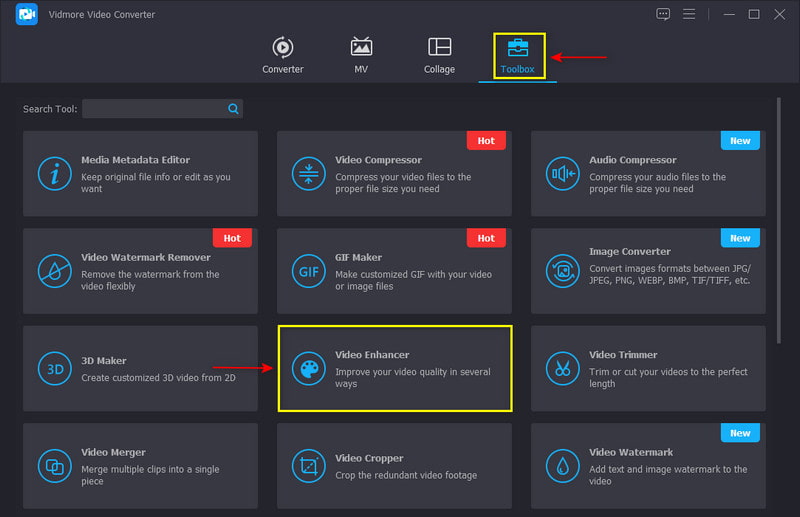800x517 pixels.
Task: Select the Toolbox tab
Action: click(518, 56)
